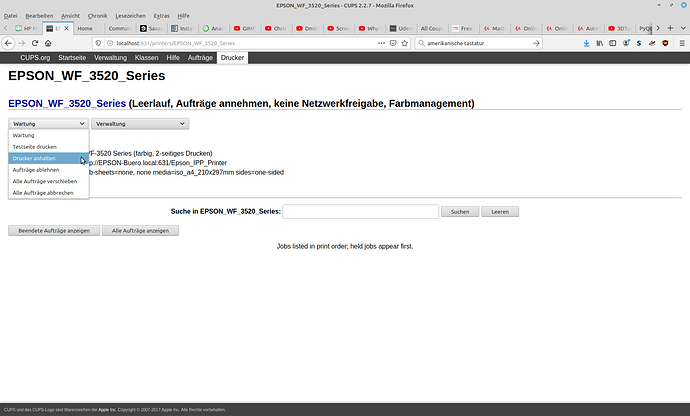Open the Aufträge navigation link

tap(200, 58)
